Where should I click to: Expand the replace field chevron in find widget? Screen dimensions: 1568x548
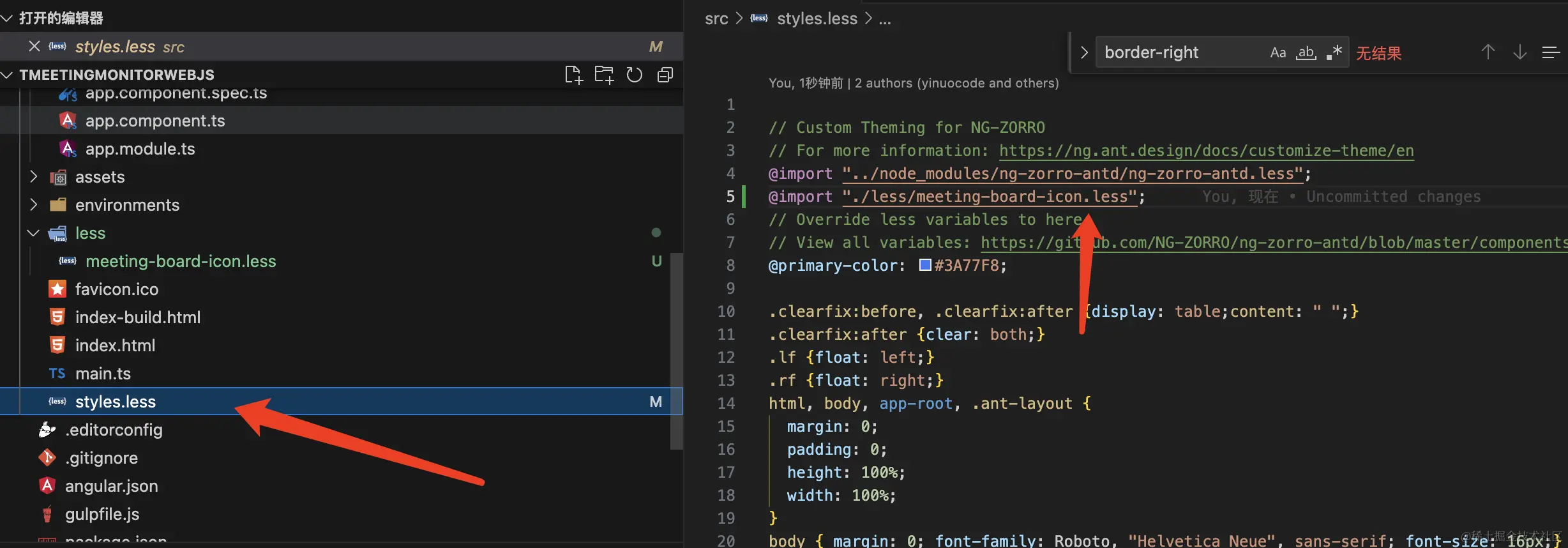pyautogui.click(x=1083, y=52)
